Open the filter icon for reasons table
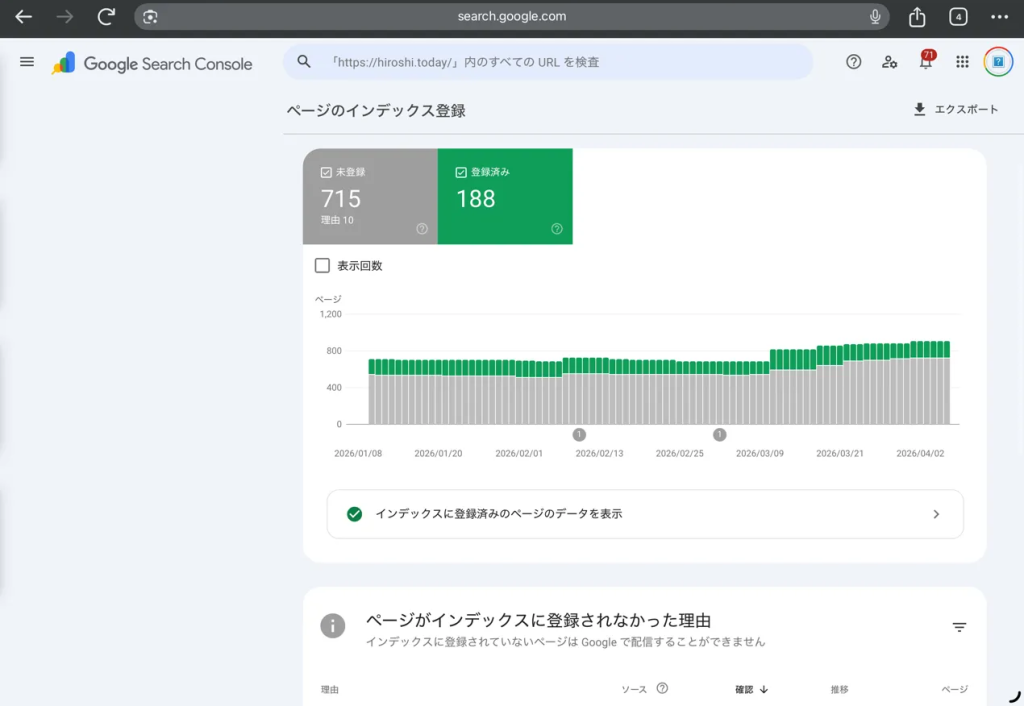This screenshot has width=1024, height=706. tap(959, 627)
